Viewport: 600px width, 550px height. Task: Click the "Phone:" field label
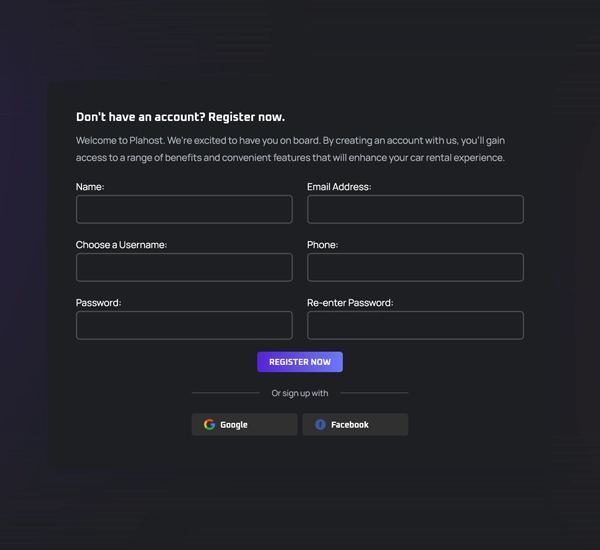[322, 245]
